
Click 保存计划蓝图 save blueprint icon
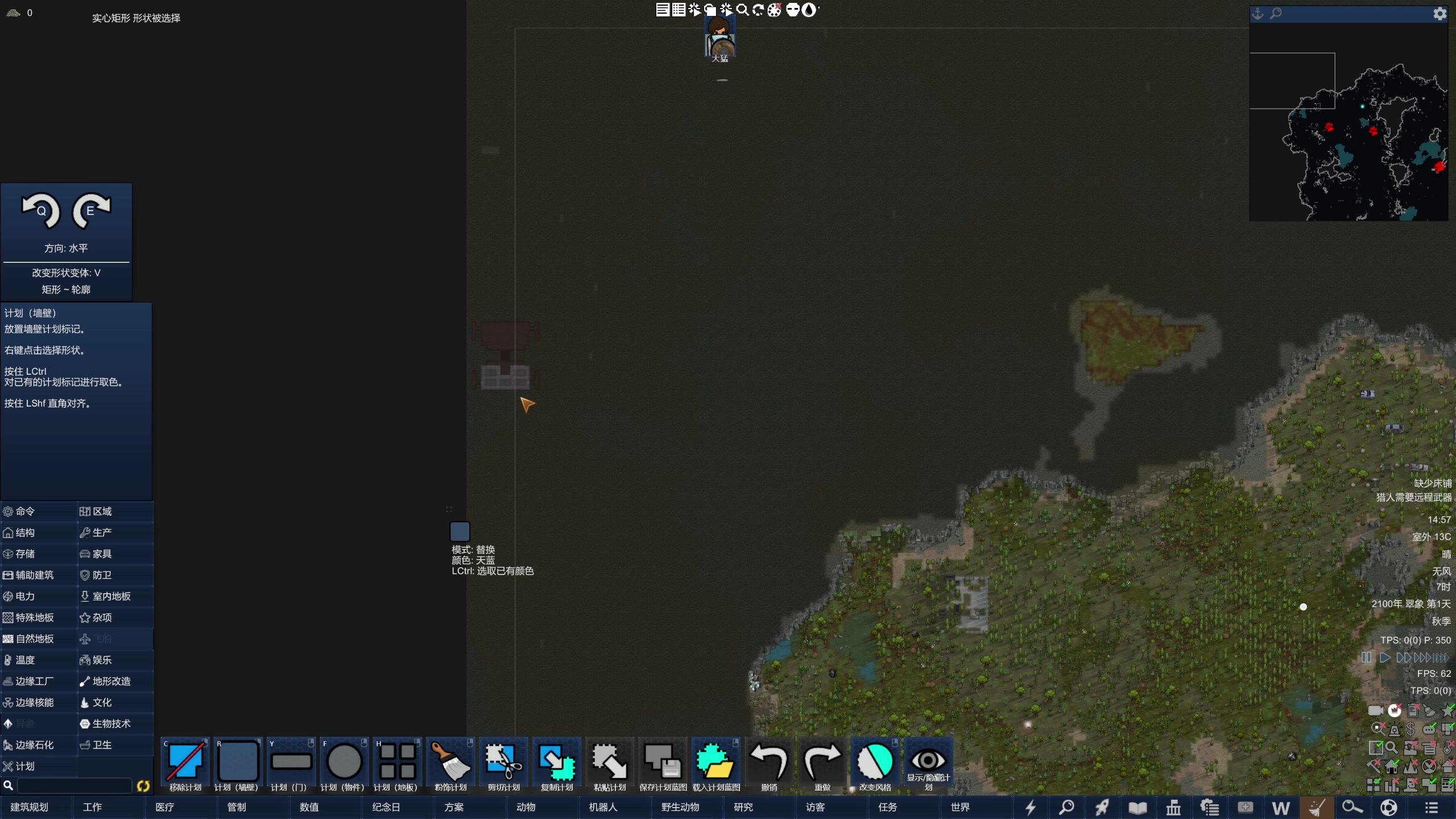[x=663, y=765]
